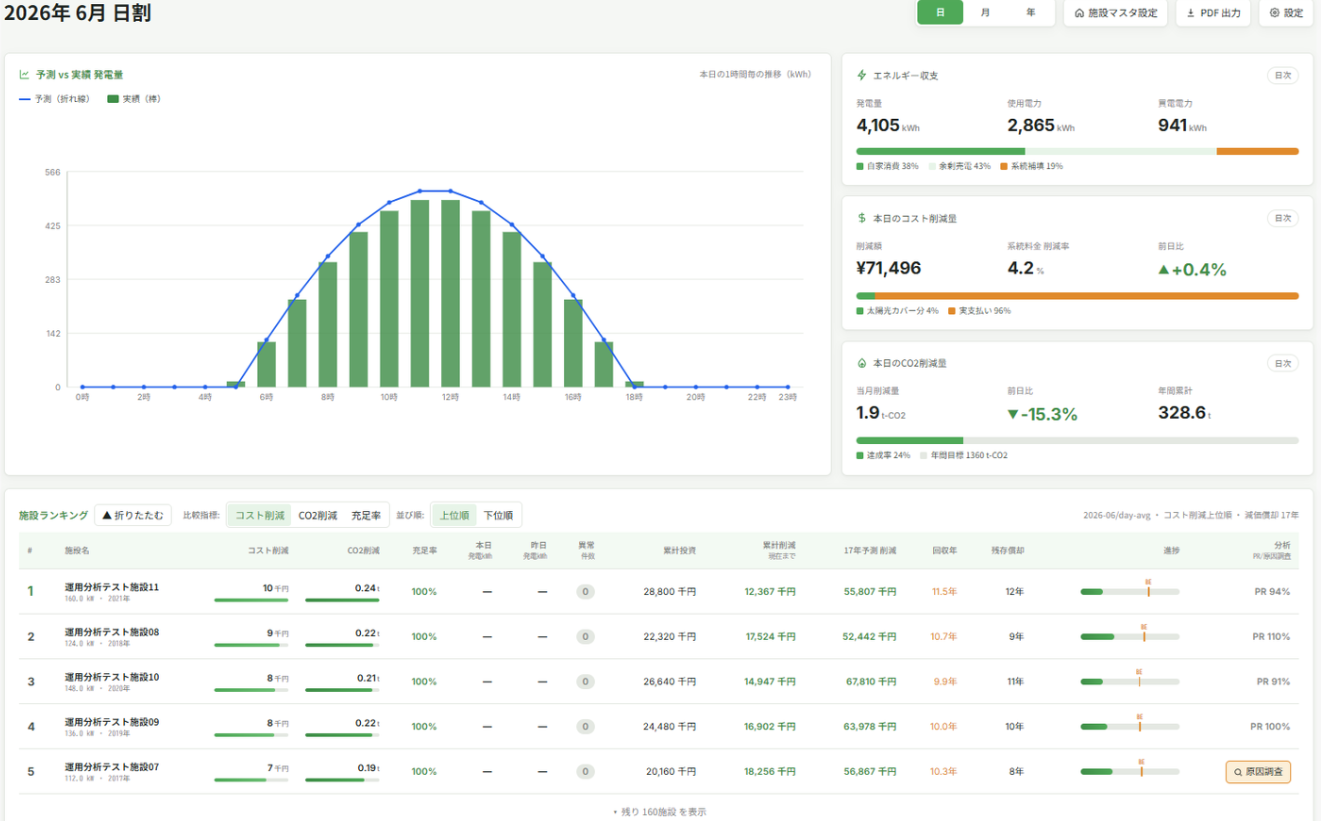Expand the list via 残り 160施設 を表示
Viewport: 1321px width, 821px height.
(x=660, y=812)
